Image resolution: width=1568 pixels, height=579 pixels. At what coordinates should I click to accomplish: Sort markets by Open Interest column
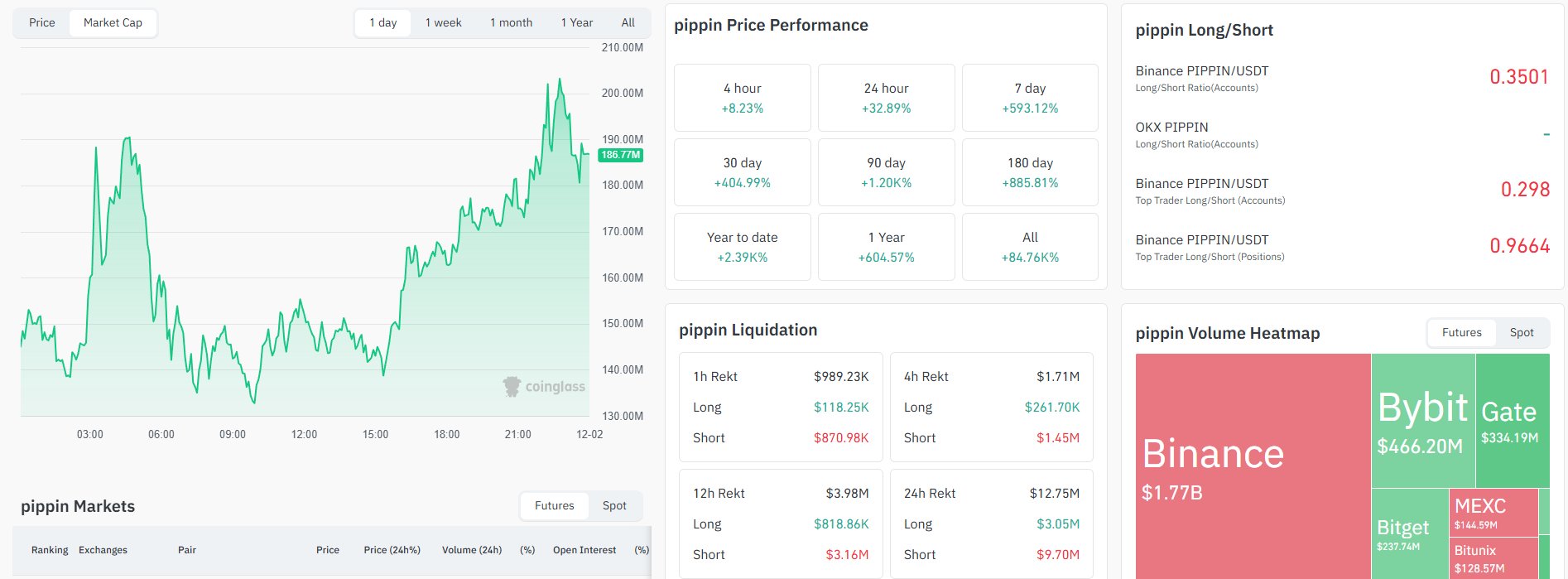pyautogui.click(x=584, y=550)
